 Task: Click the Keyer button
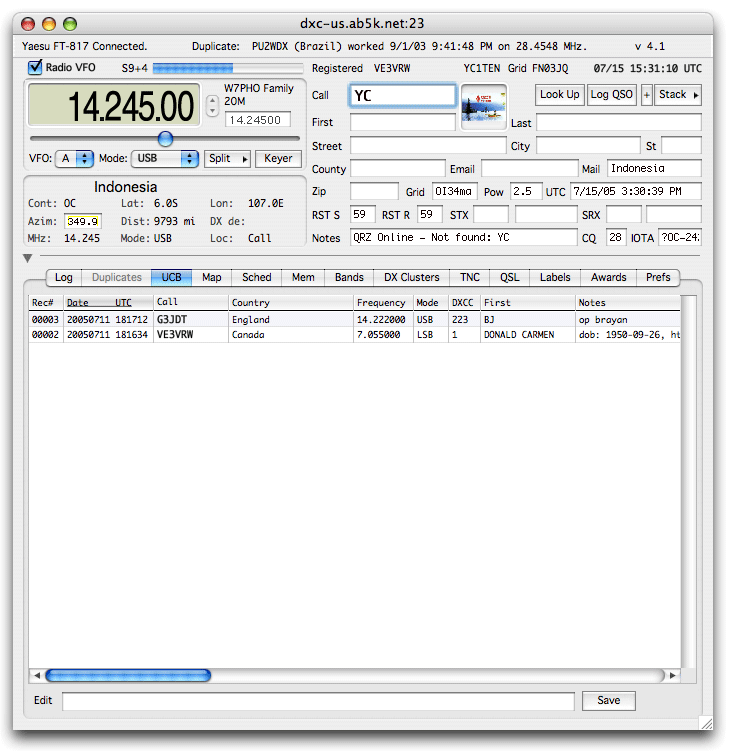click(x=278, y=158)
